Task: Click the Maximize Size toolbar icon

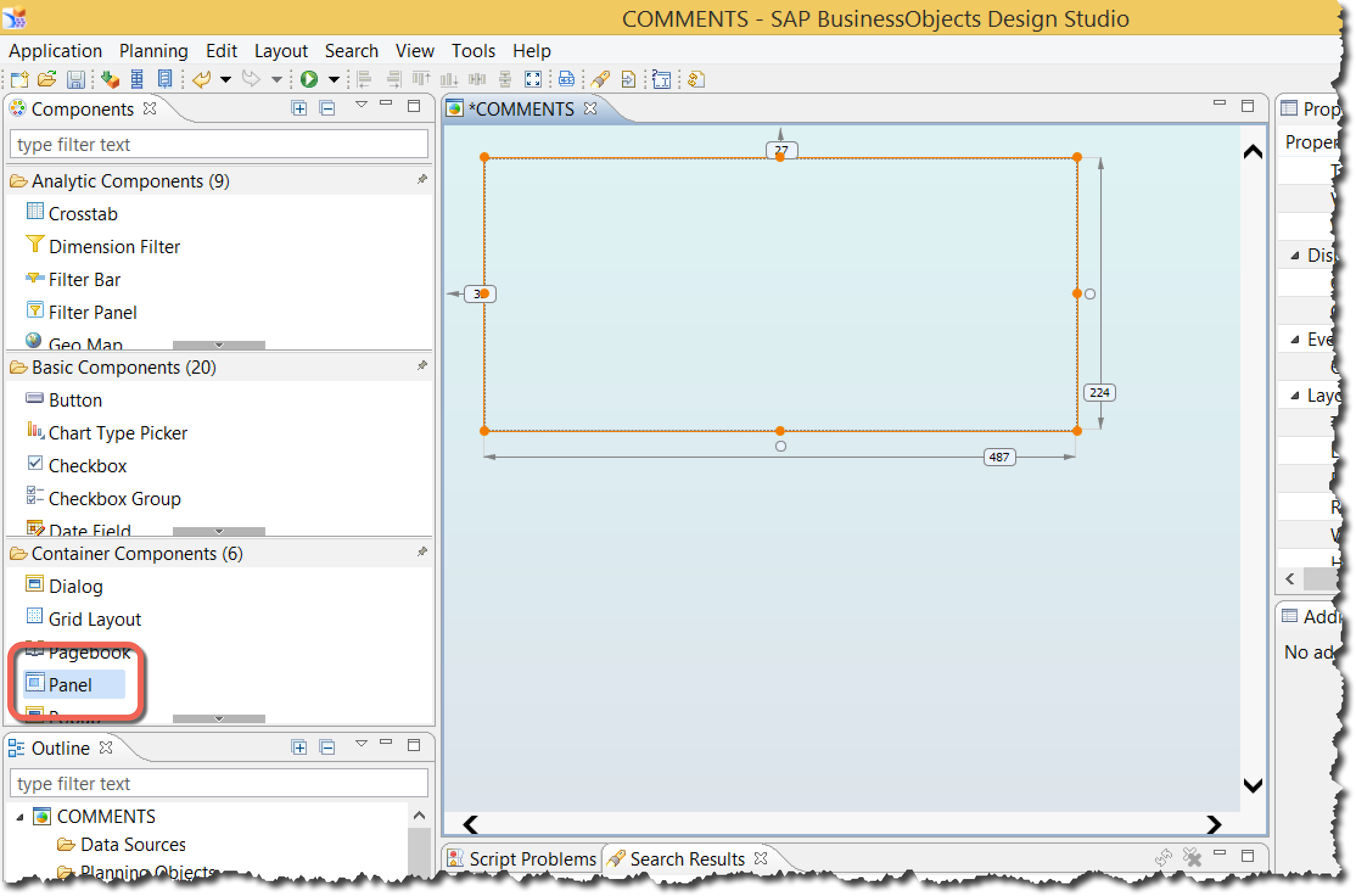Action: coord(533,79)
